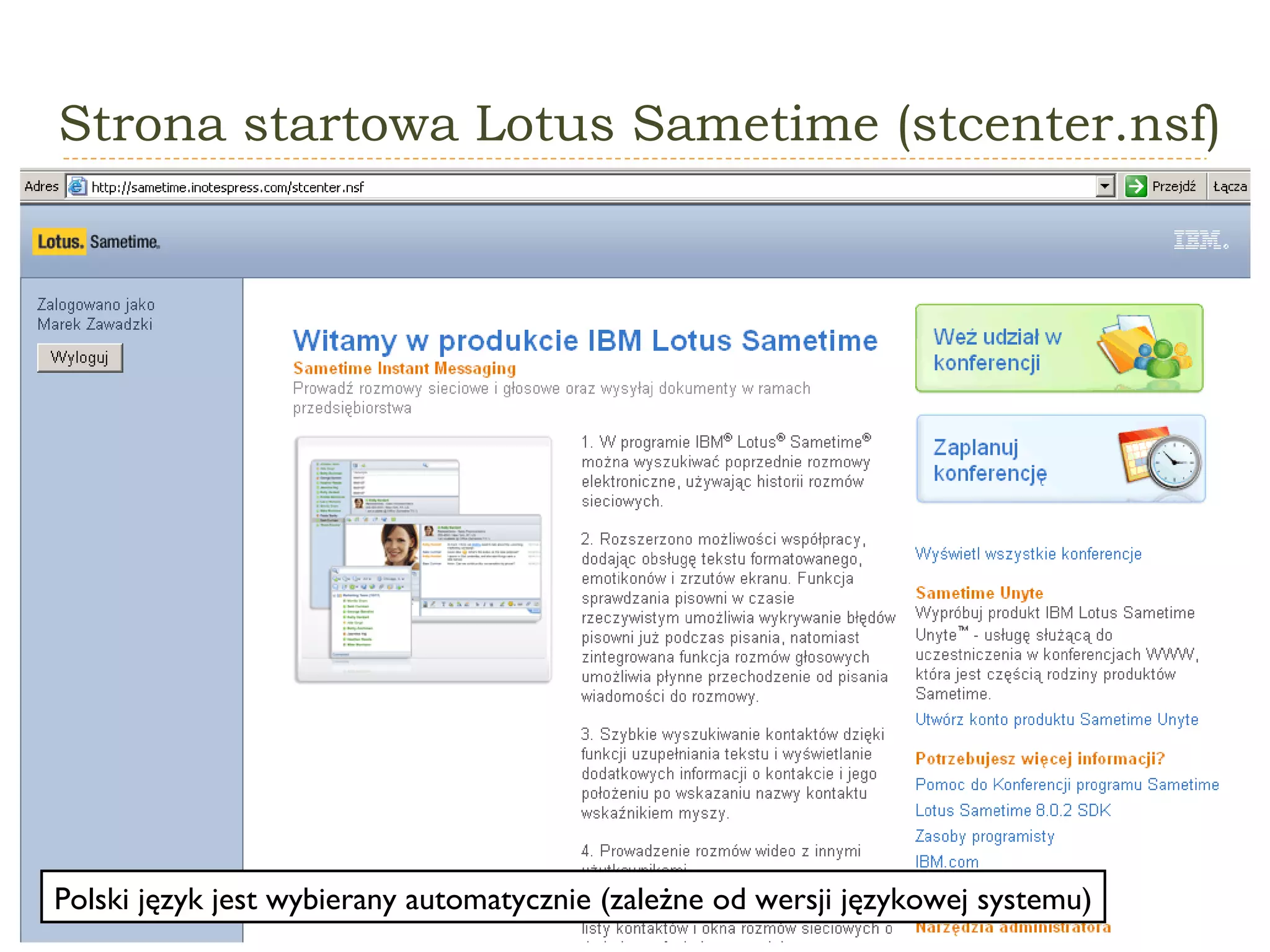Click the calendar clock schedule icon

pyautogui.click(x=1160, y=459)
